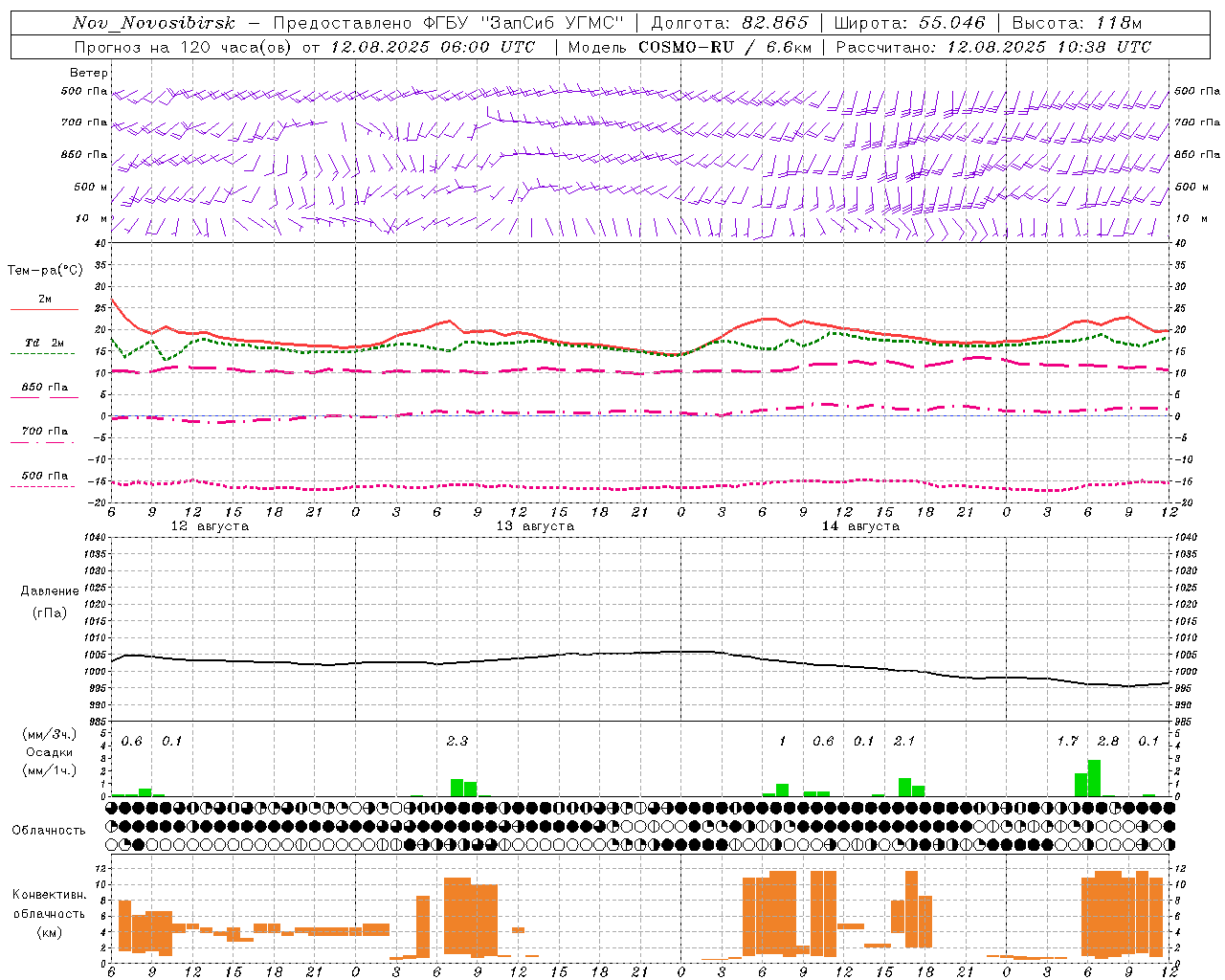Click the 14 августа date label
Viewport: 1225px width, 980px height.
click(860, 526)
